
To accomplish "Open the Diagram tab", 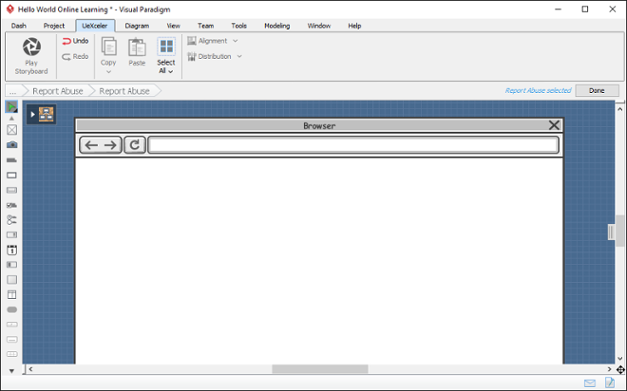I will tap(137, 26).
